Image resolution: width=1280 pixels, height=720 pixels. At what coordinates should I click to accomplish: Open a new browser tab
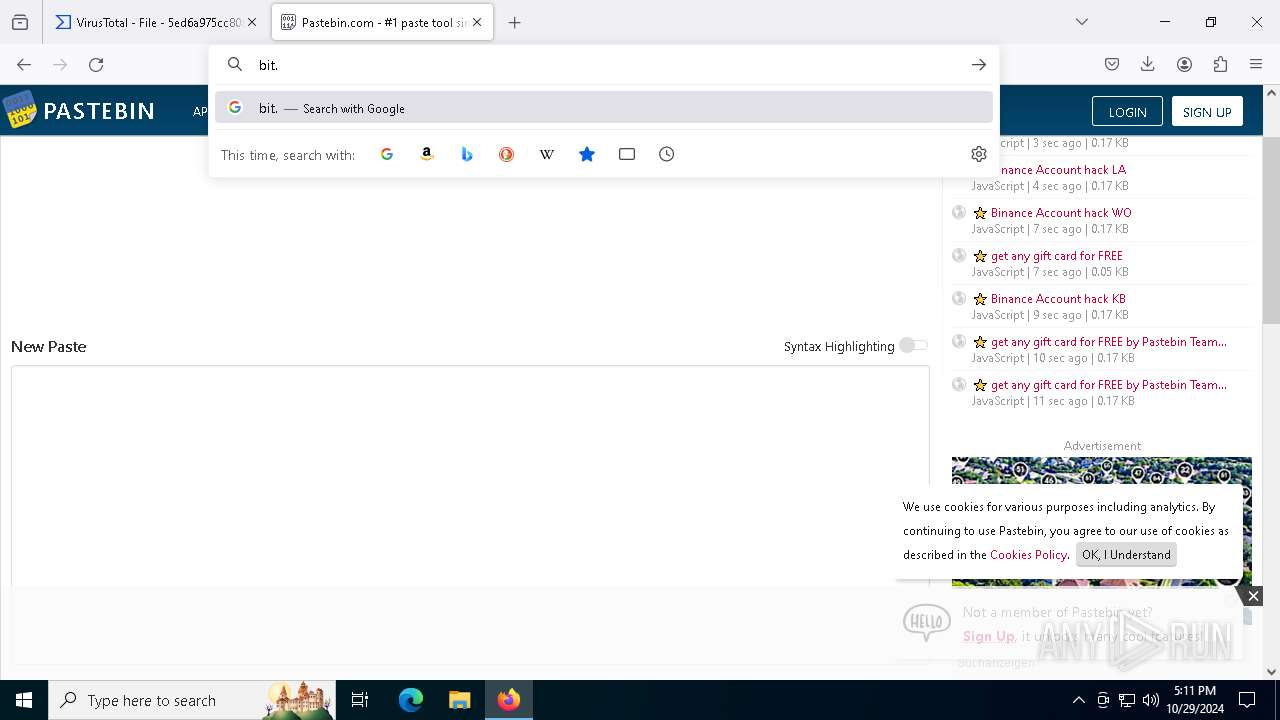click(x=514, y=22)
